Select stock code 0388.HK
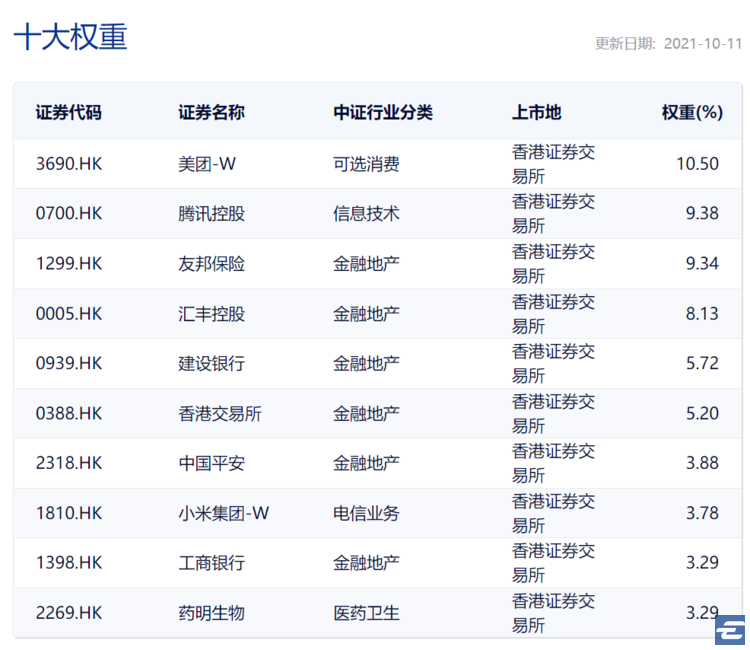750x650 pixels. 69,413
